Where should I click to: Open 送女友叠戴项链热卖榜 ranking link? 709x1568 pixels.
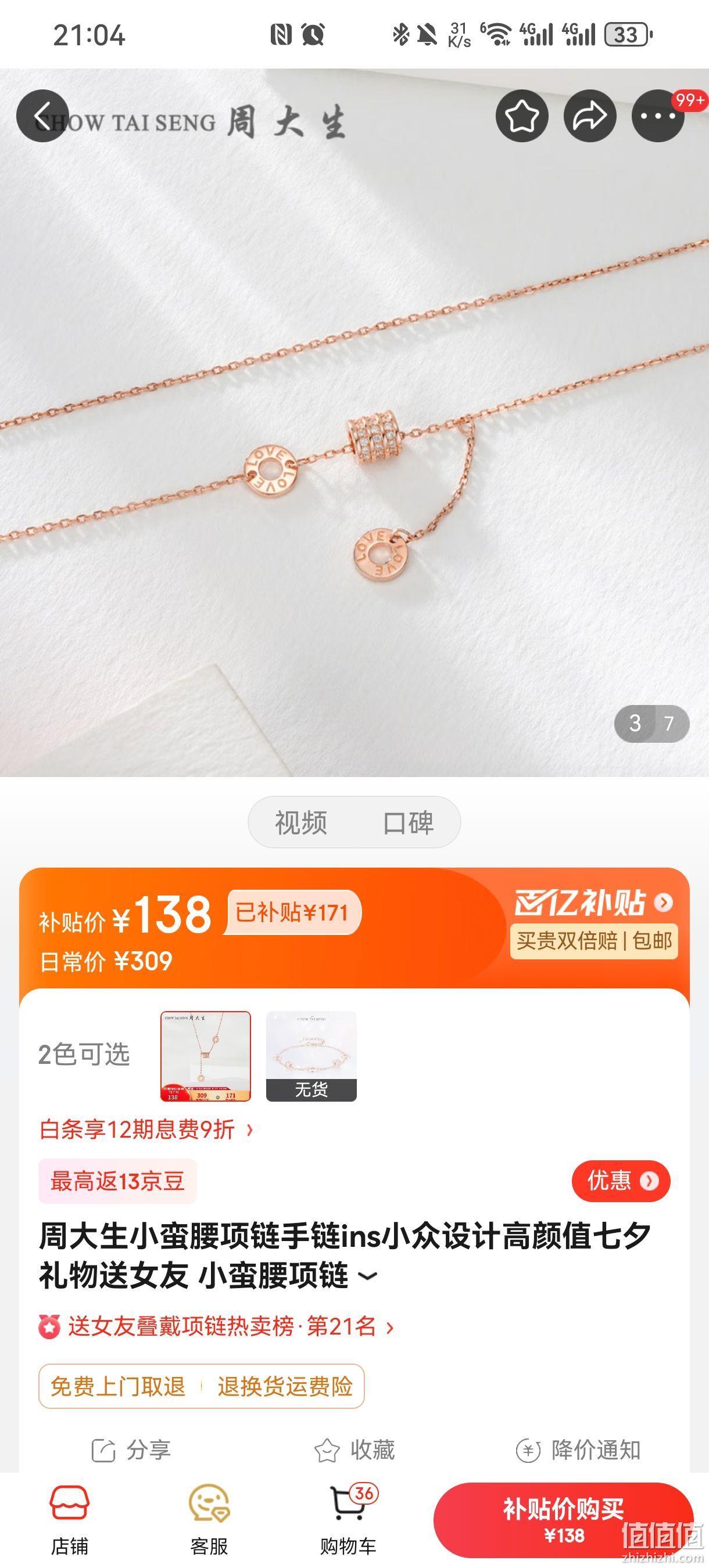(x=216, y=1326)
